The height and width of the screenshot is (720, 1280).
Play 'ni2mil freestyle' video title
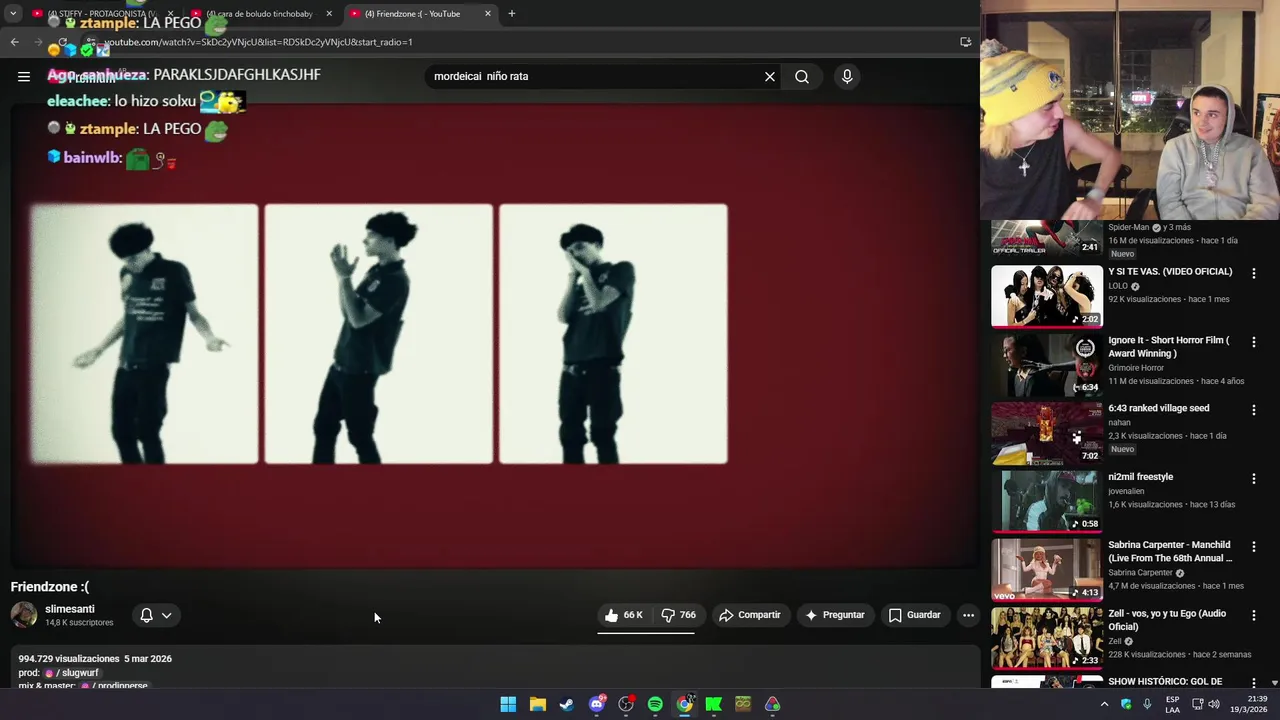tap(1140, 477)
